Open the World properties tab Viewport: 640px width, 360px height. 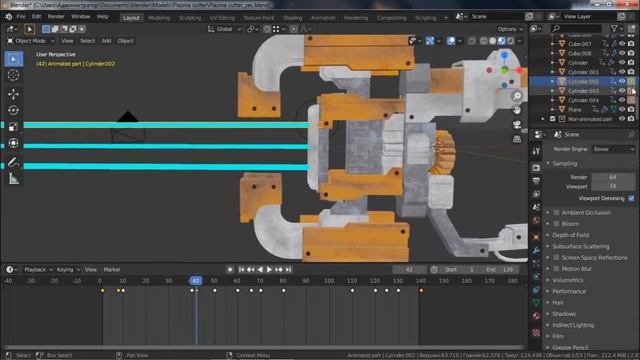click(x=536, y=221)
